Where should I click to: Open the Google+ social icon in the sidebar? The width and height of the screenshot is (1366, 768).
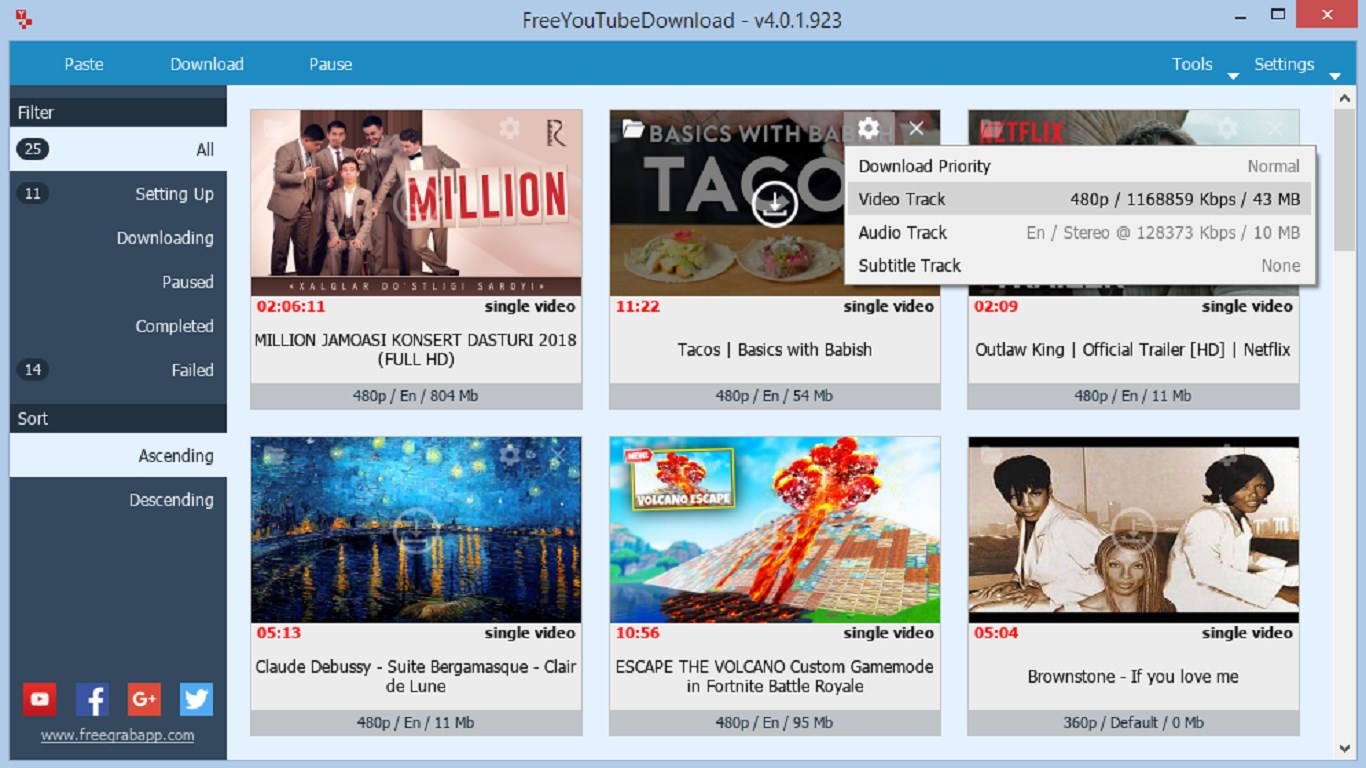[144, 699]
